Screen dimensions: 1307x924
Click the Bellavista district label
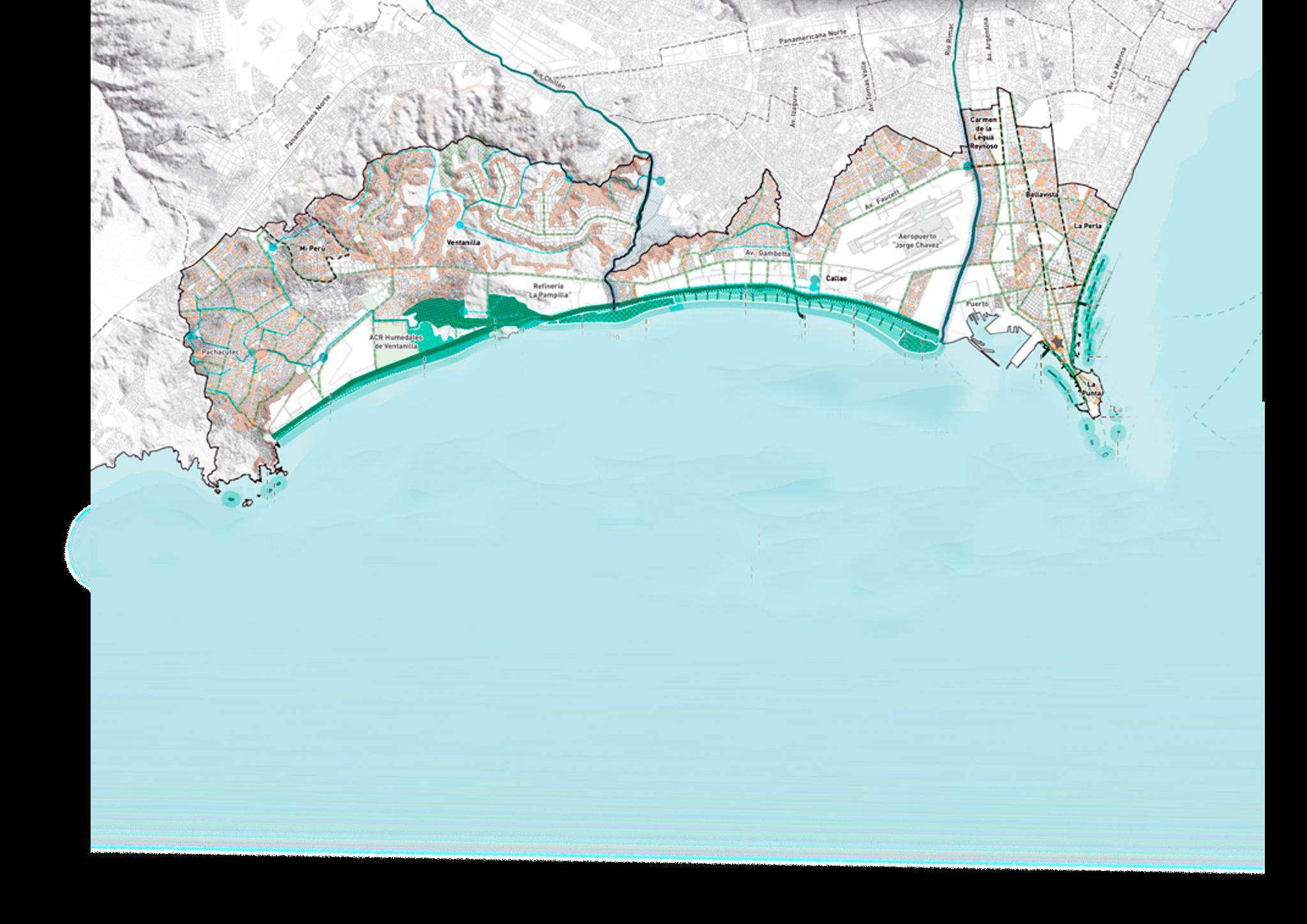tap(1042, 193)
